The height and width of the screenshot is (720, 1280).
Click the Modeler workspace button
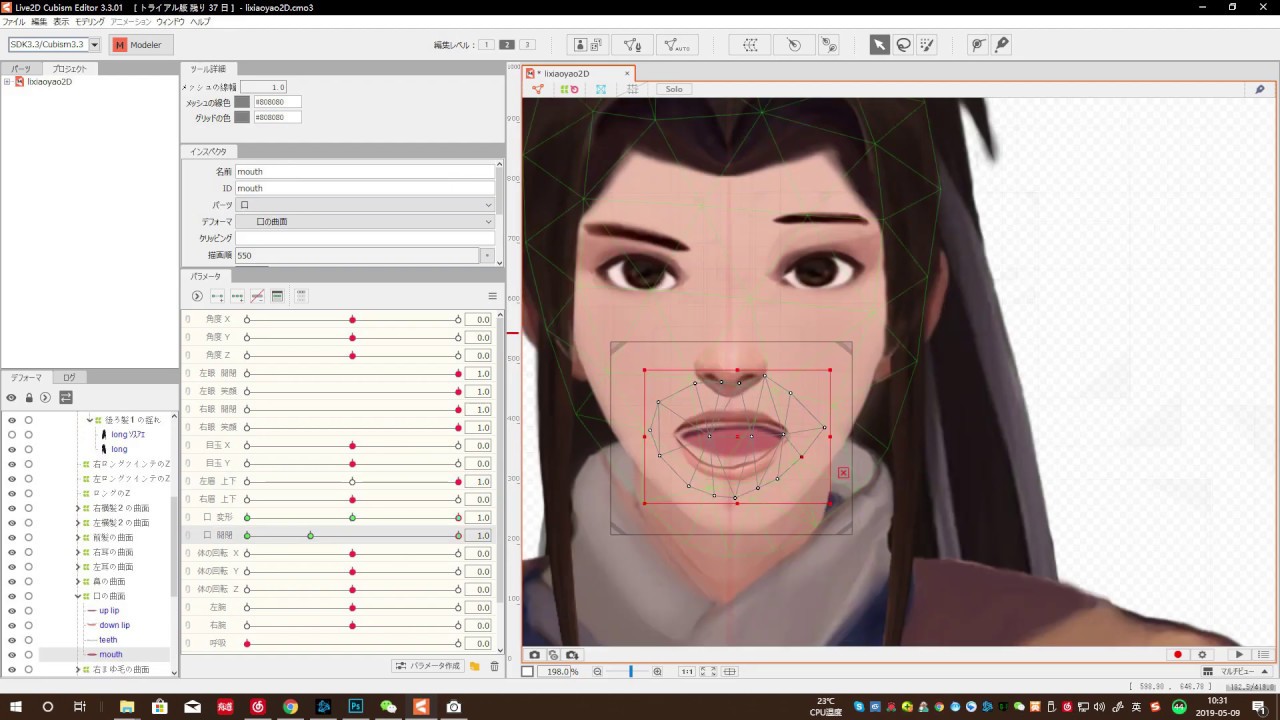point(141,45)
